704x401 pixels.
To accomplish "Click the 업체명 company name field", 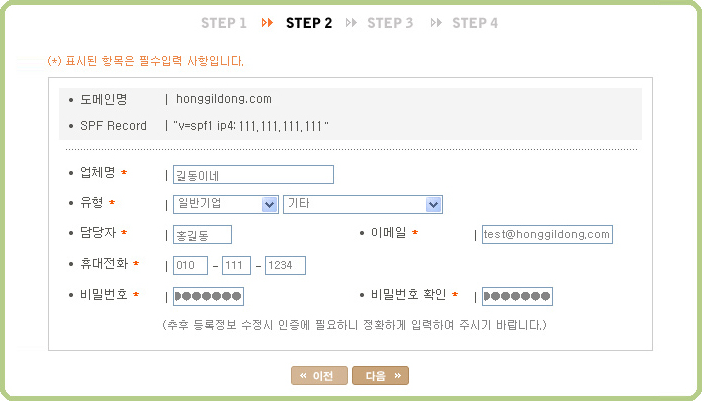I will click(x=253, y=175).
